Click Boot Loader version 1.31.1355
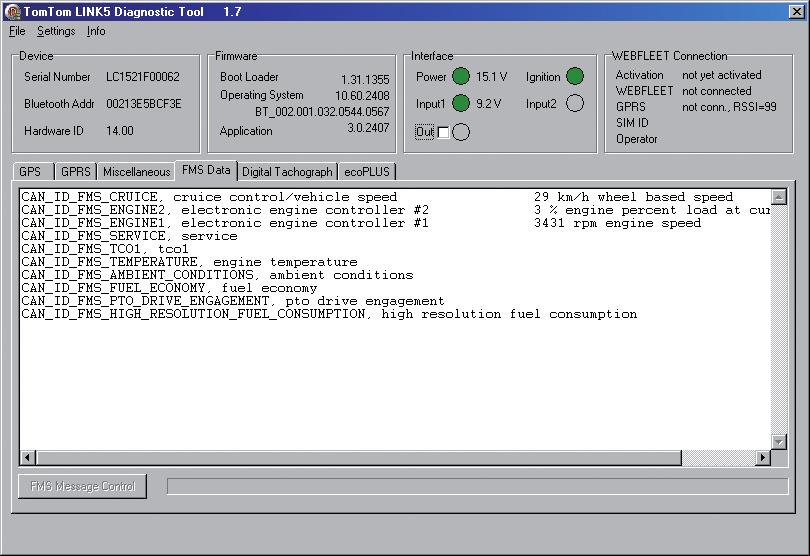Screen dimensions: 810x556 [x=365, y=80]
